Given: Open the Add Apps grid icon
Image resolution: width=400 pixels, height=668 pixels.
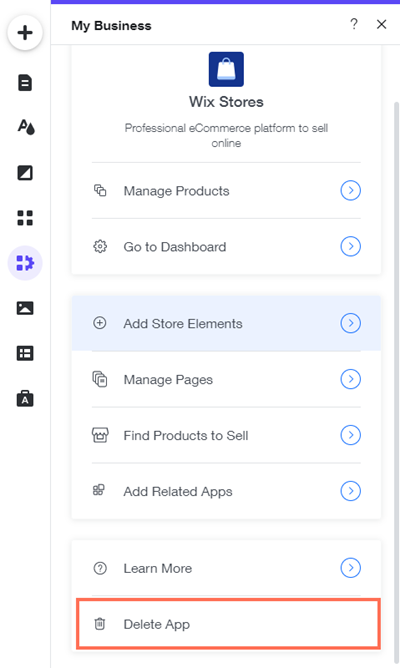Looking at the screenshot, I should 25,218.
